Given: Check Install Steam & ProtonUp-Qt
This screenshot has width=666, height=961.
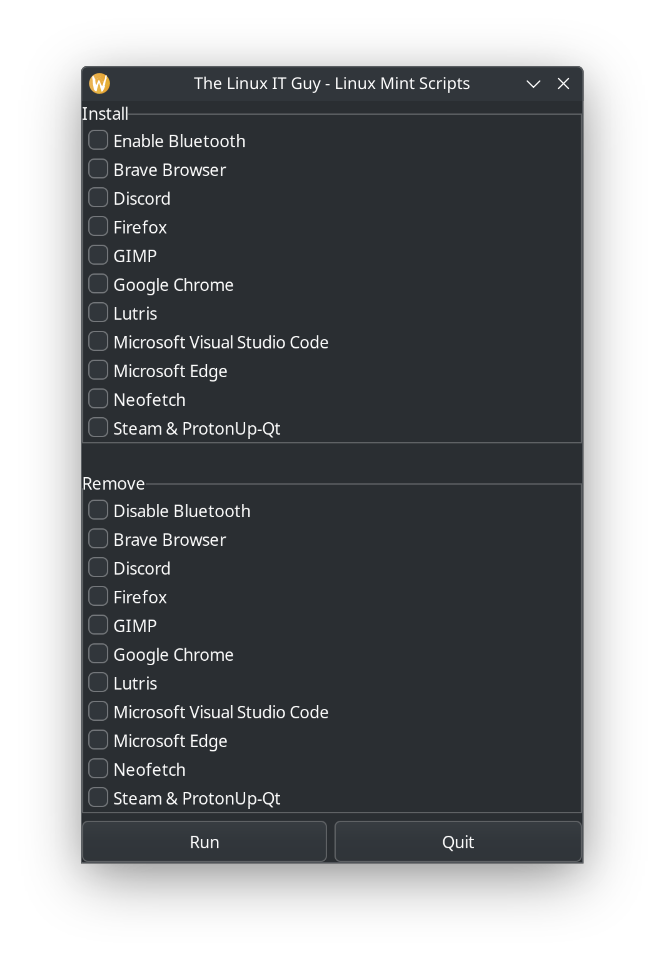Looking at the screenshot, I should (x=98, y=428).
